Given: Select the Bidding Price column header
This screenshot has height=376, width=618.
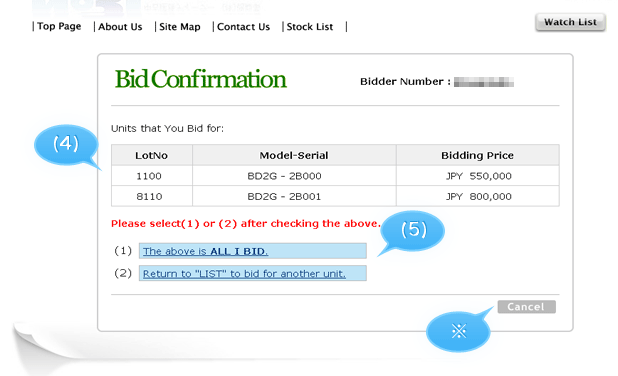Looking at the screenshot, I should pos(477,155).
